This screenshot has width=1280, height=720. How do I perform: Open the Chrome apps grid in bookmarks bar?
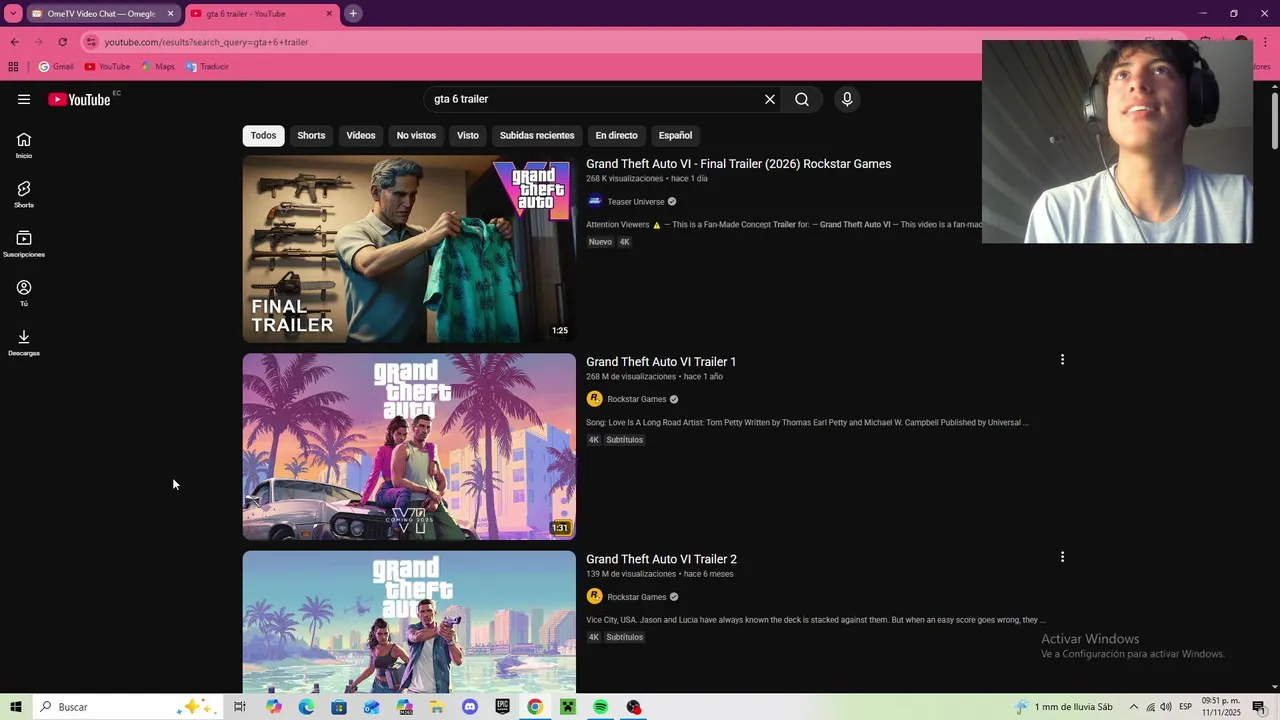[x=13, y=66]
